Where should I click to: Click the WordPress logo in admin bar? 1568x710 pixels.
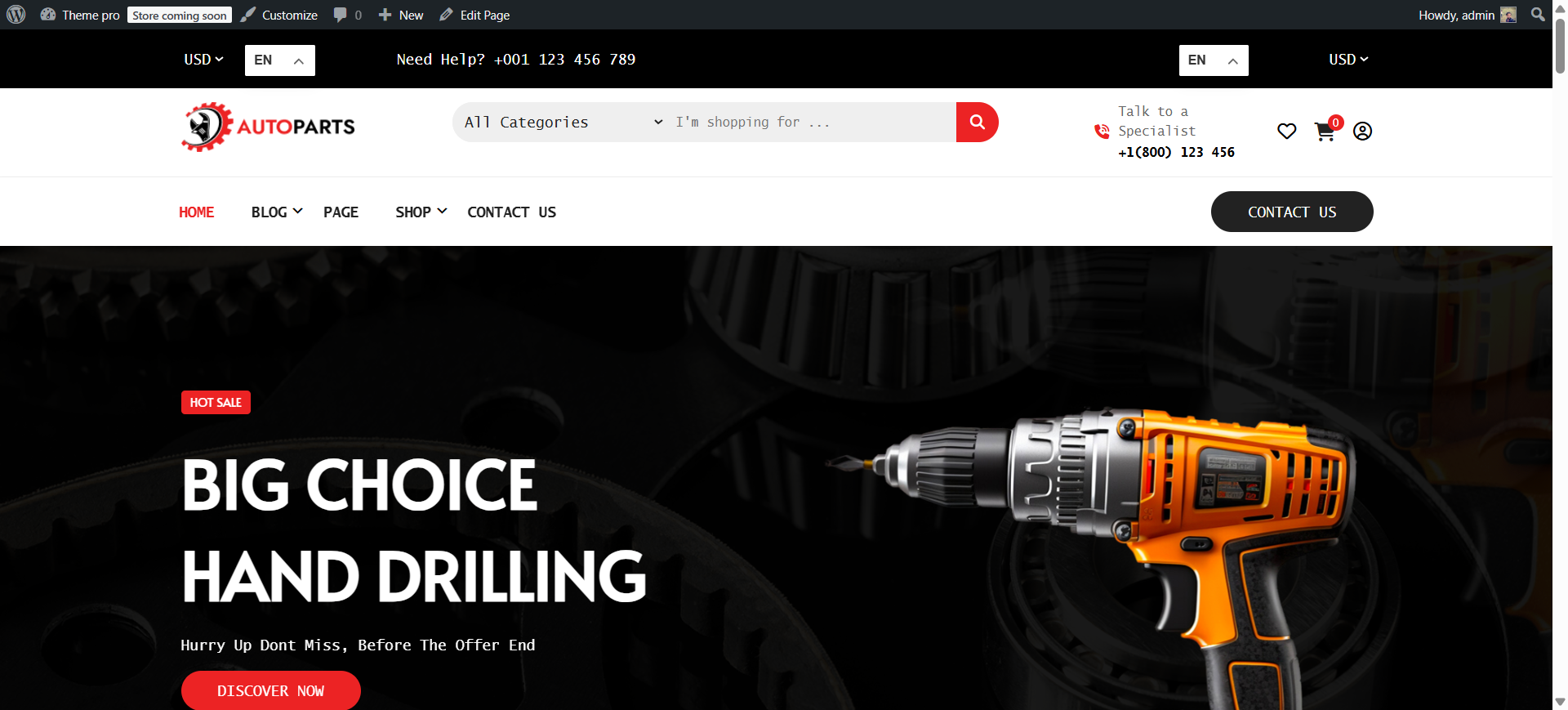point(16,15)
